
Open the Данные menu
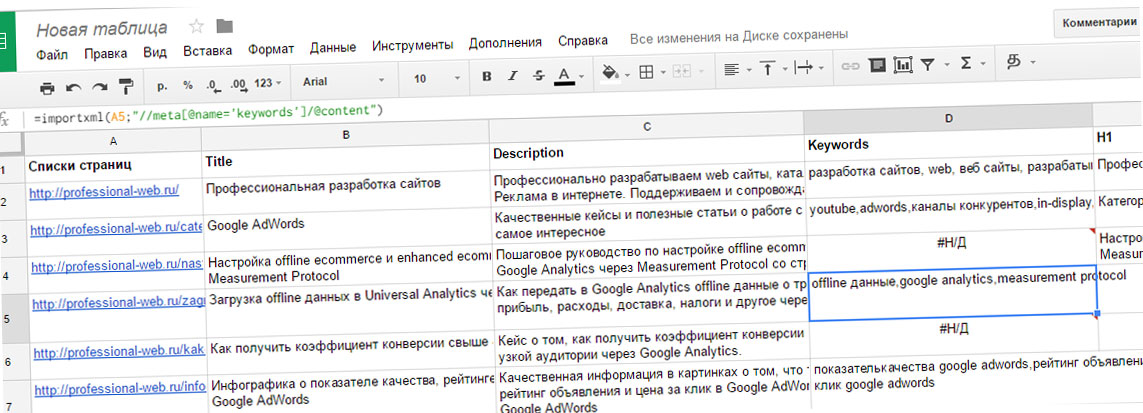click(333, 47)
